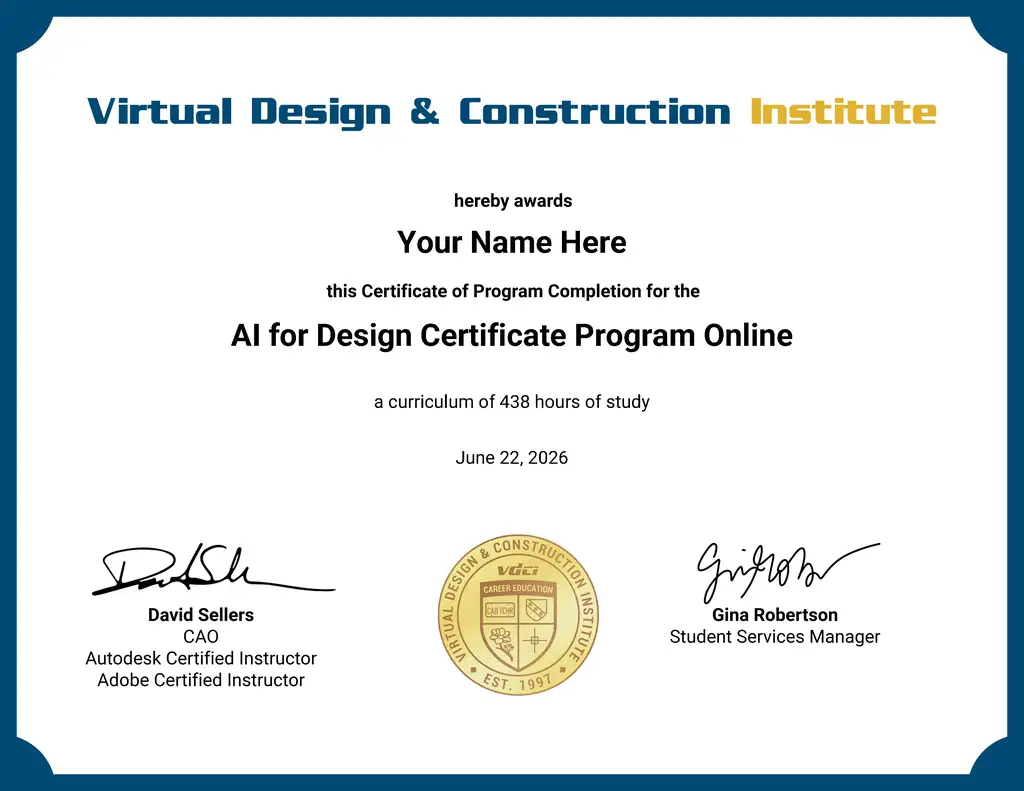Click the name 'Gina Robertson'
The height and width of the screenshot is (791, 1024).
click(x=775, y=615)
